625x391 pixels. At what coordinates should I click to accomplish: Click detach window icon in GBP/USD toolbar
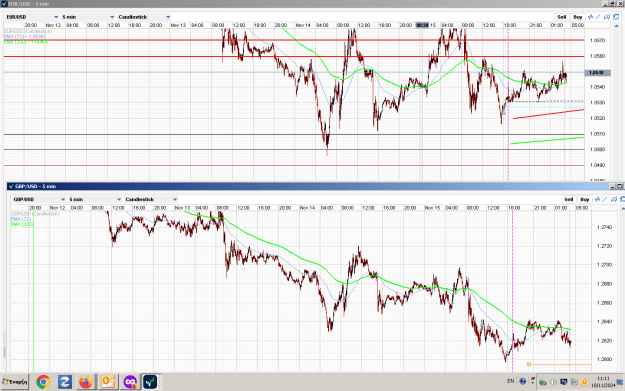(x=622, y=199)
